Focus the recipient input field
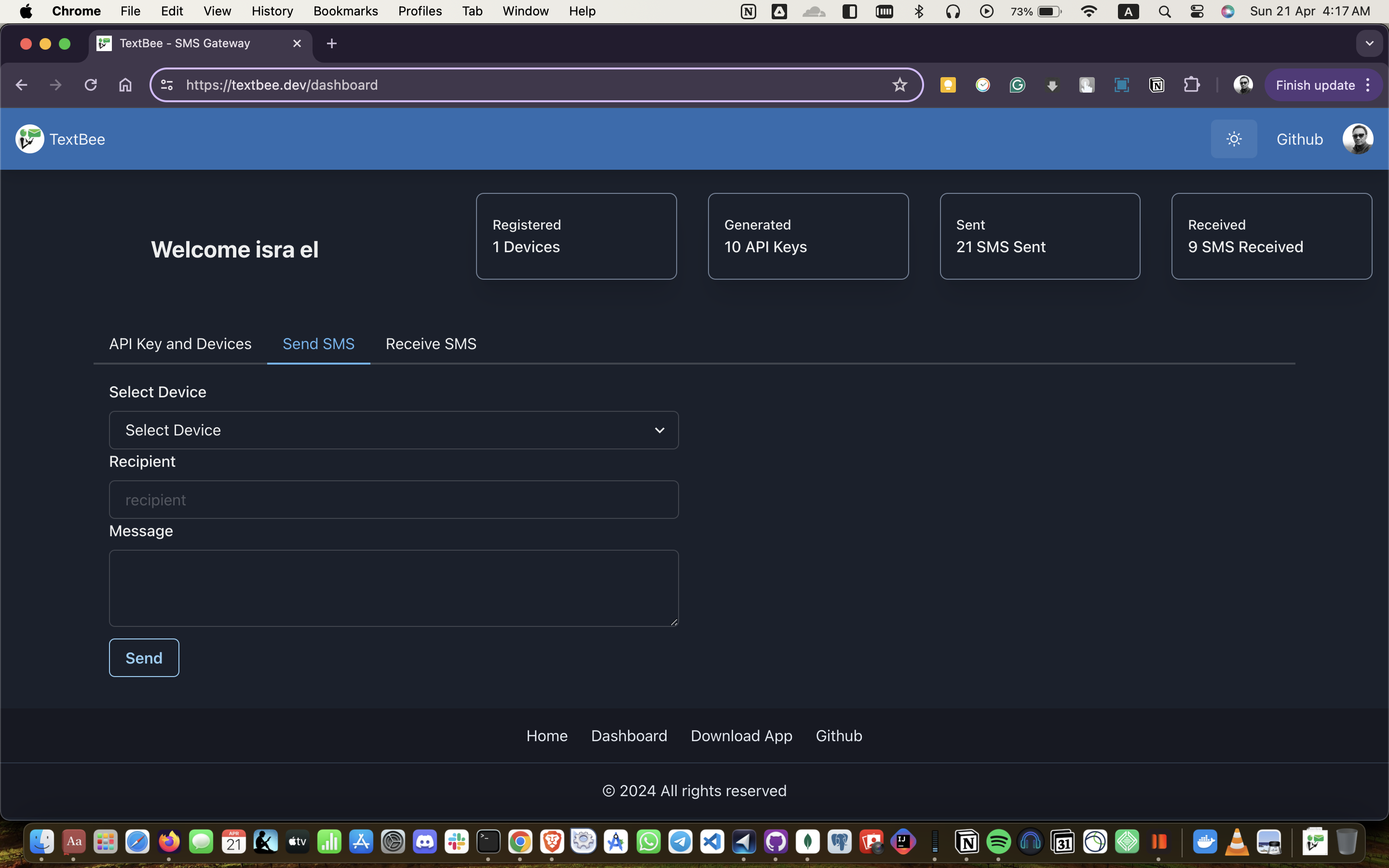The height and width of the screenshot is (868, 1389). coord(394,500)
